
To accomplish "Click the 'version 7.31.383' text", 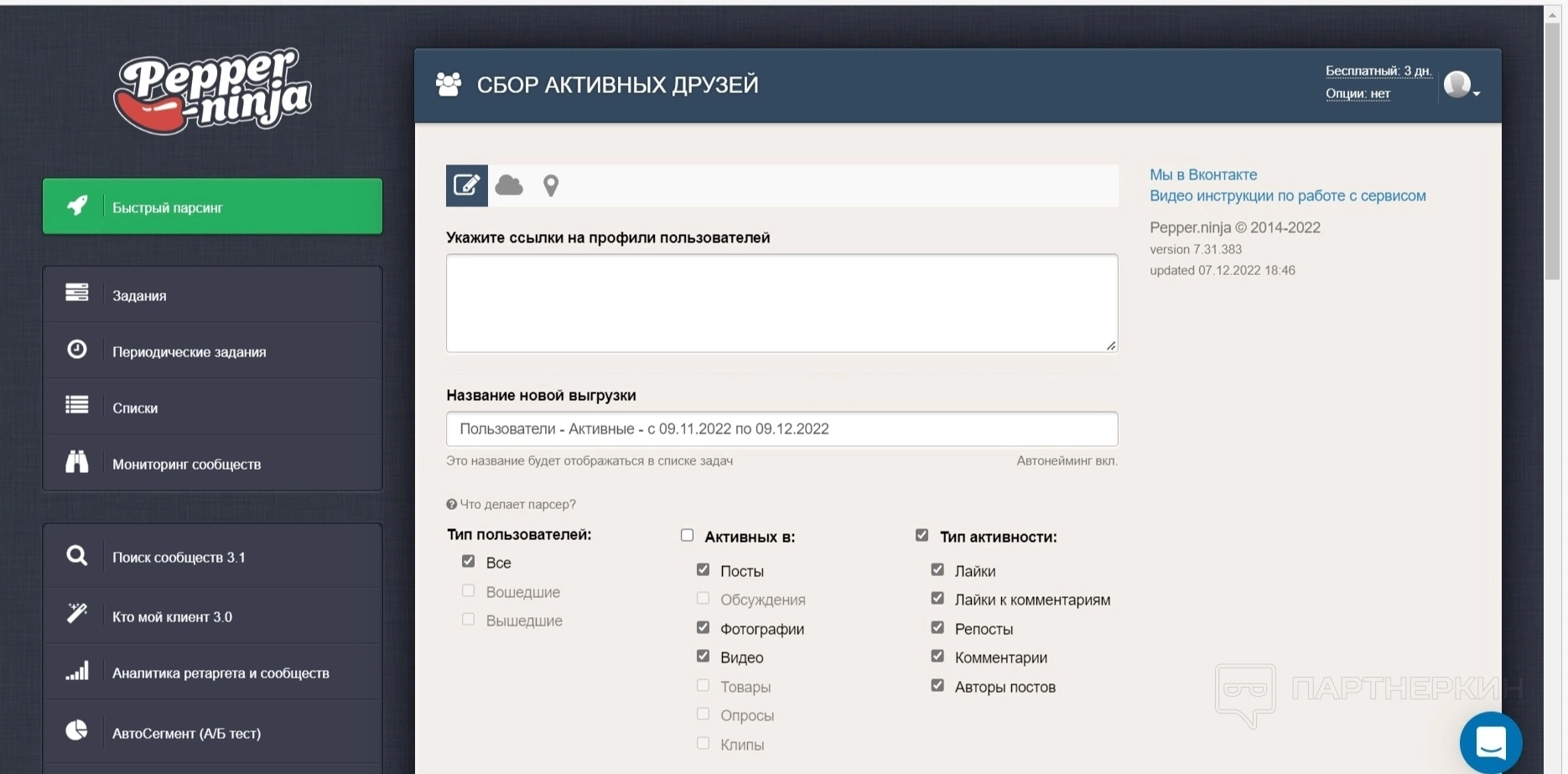I will (x=1196, y=249).
